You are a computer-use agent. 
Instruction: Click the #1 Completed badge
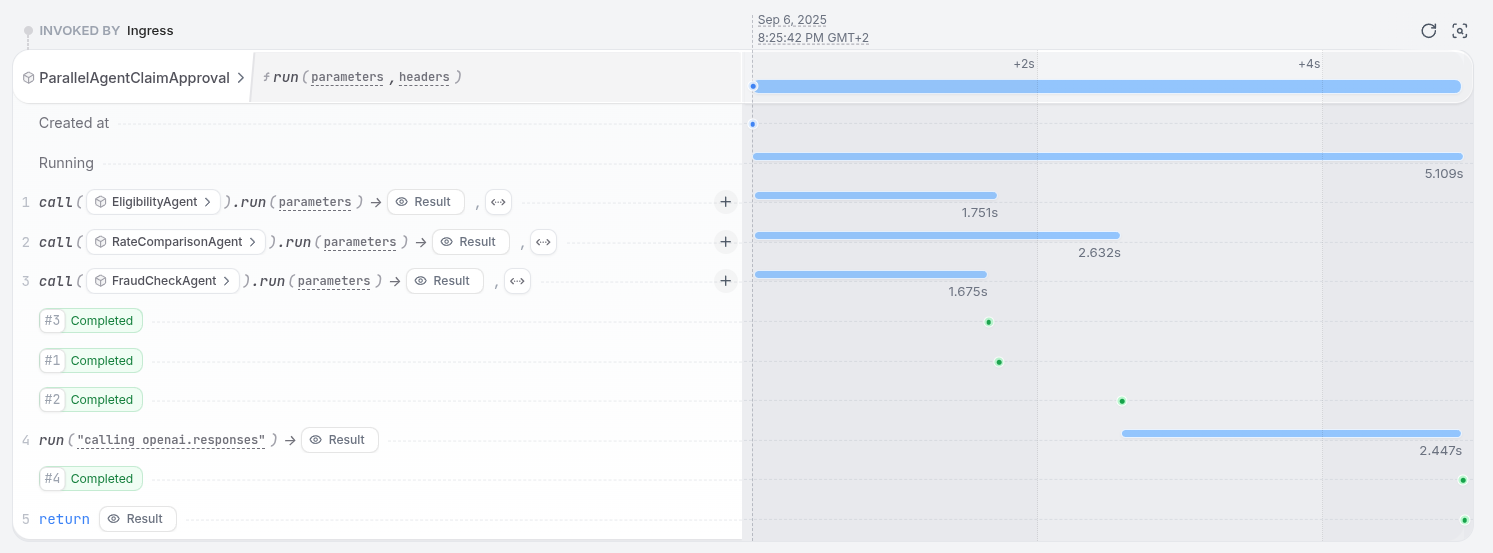coord(91,361)
